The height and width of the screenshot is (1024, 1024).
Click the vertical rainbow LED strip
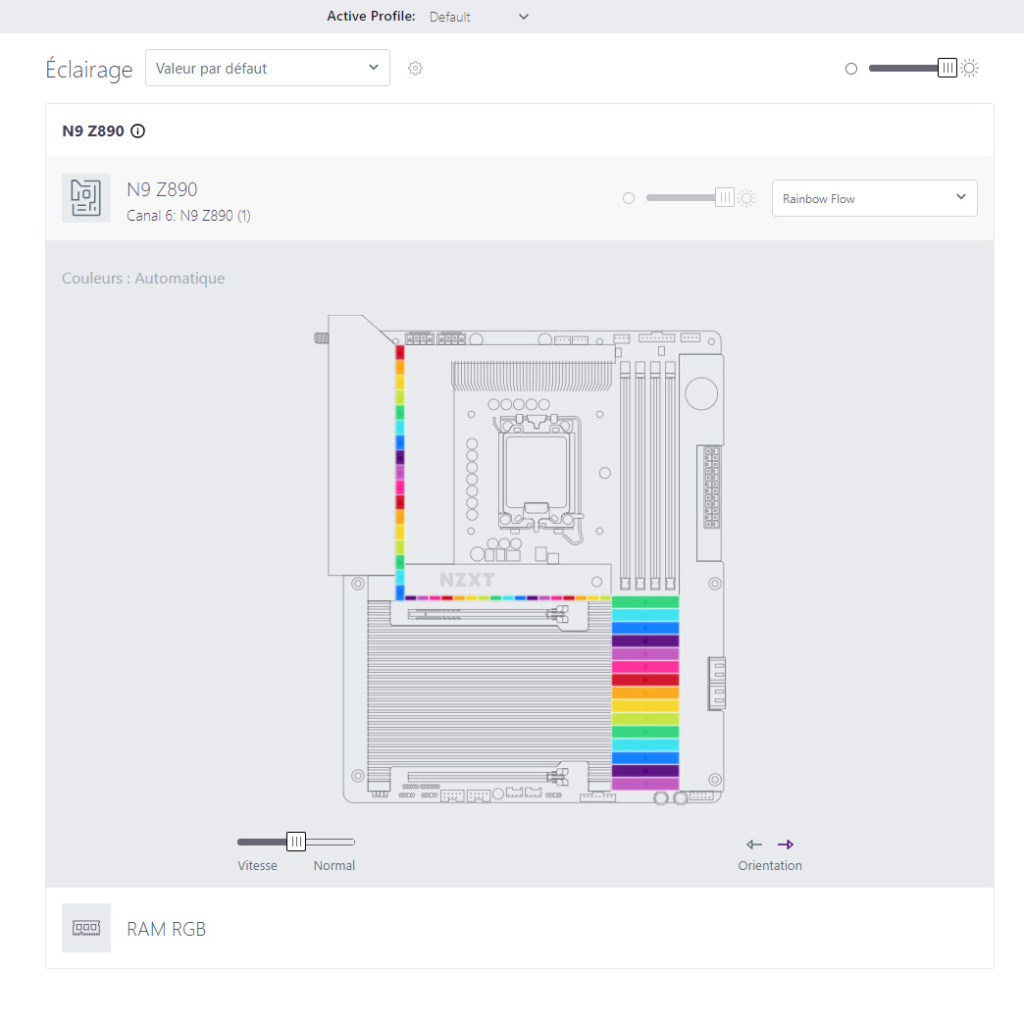click(400, 472)
